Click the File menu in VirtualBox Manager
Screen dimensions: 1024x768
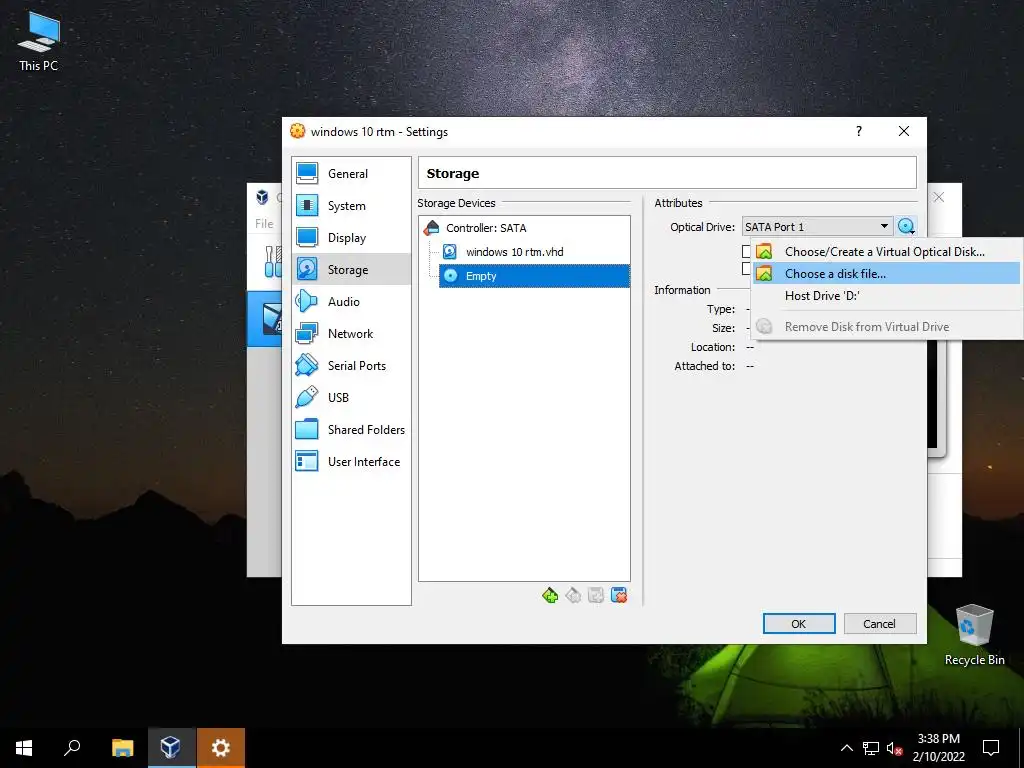(264, 223)
